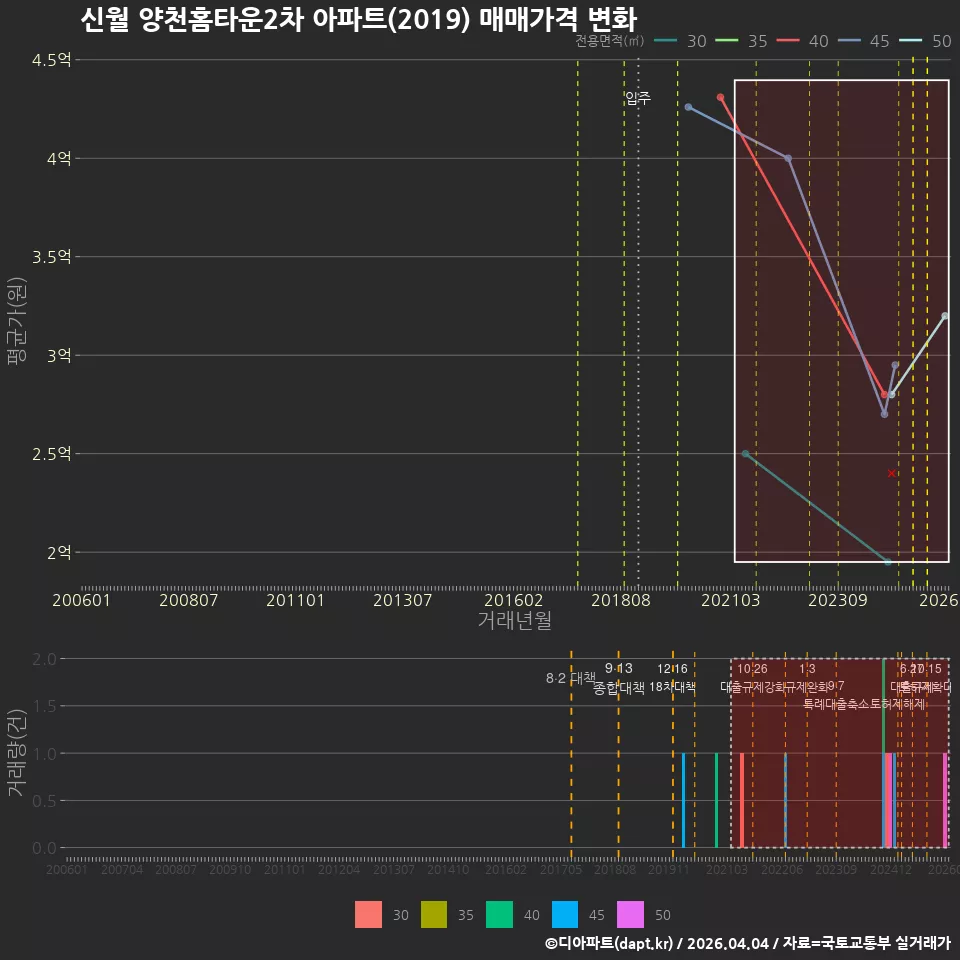Click the 12·16 policy date label
This screenshot has height=960, width=960.
[x=672, y=669]
